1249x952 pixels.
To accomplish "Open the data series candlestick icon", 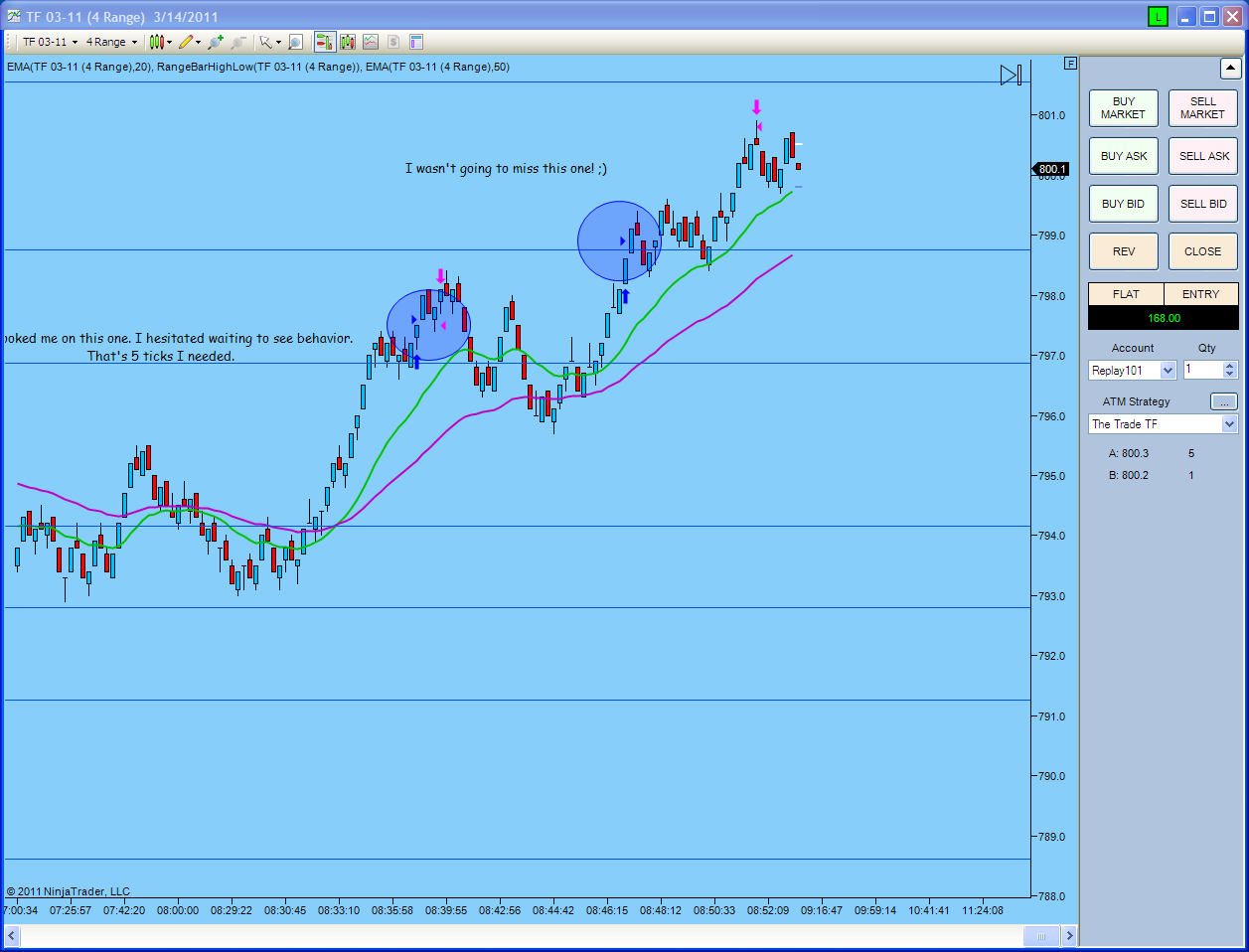I will (348, 42).
